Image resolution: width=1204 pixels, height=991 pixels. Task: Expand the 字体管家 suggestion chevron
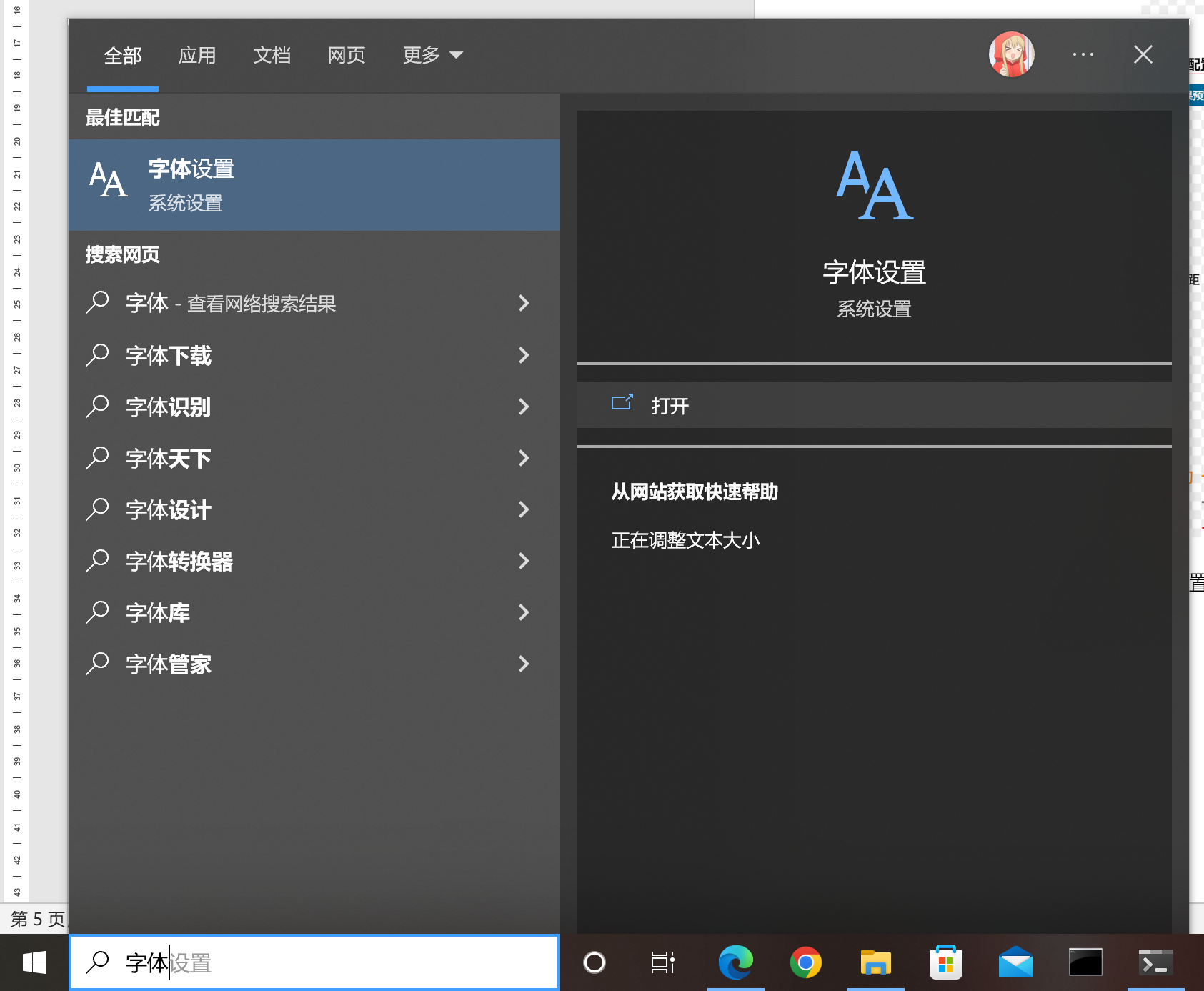pyautogui.click(x=524, y=664)
